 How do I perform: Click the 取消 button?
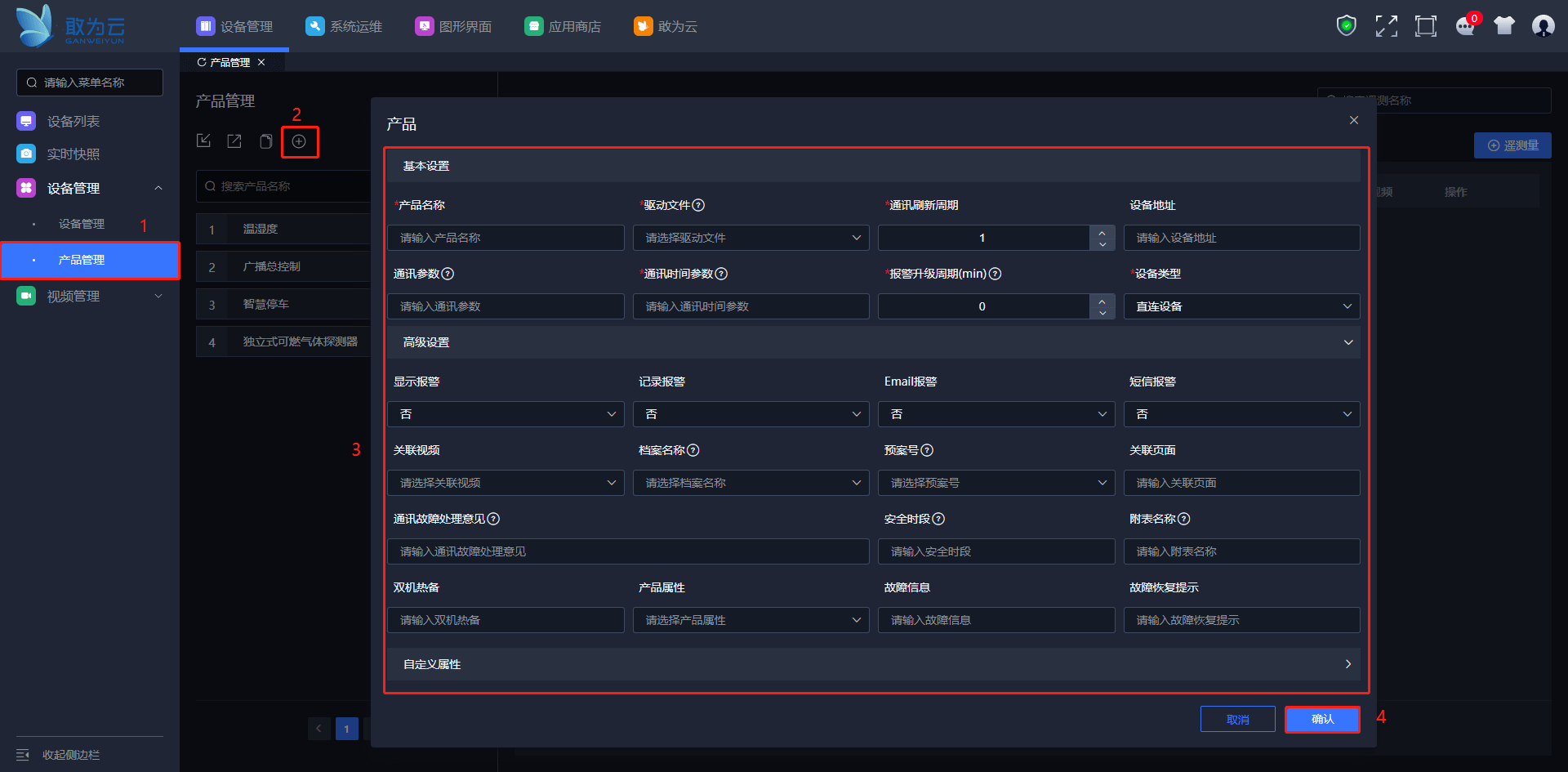click(1238, 719)
